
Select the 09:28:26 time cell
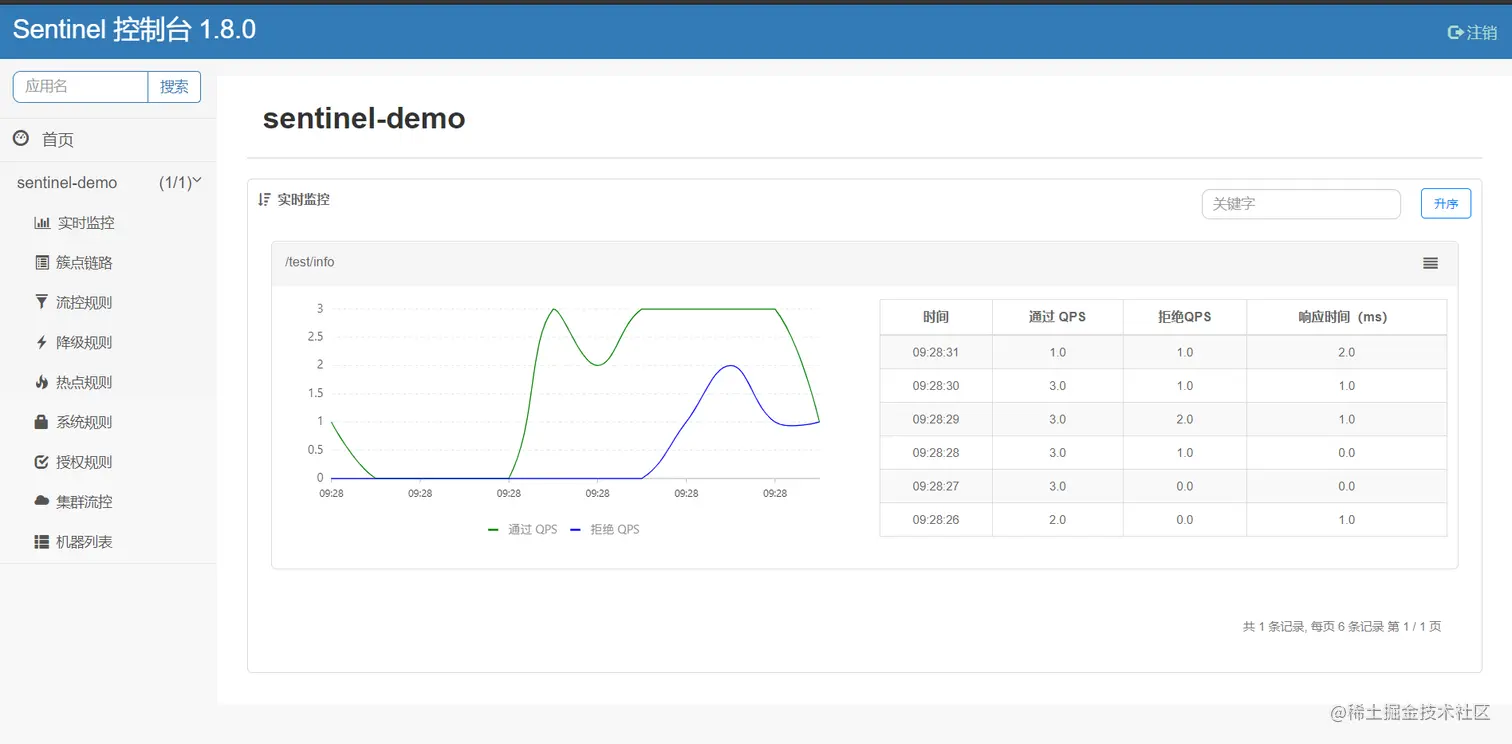936,520
